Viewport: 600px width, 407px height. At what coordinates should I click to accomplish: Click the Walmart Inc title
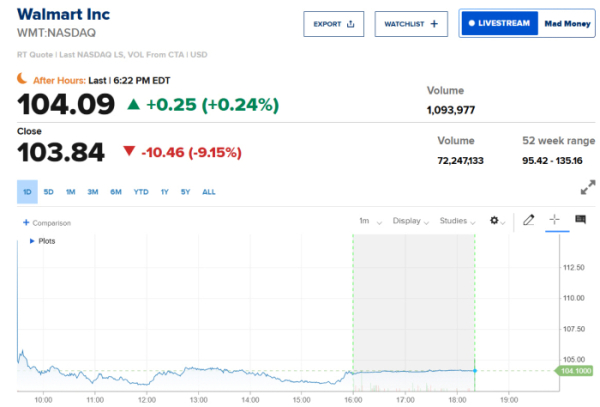click(x=64, y=15)
